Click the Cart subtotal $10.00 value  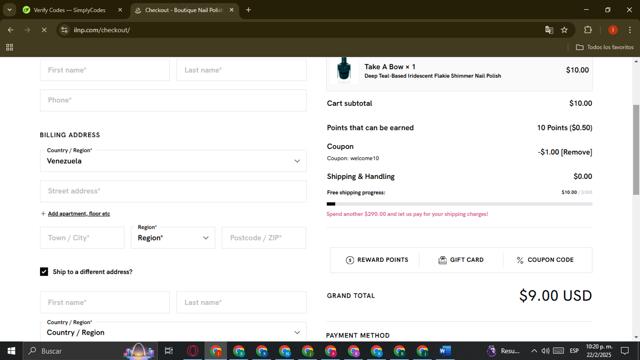(x=580, y=103)
